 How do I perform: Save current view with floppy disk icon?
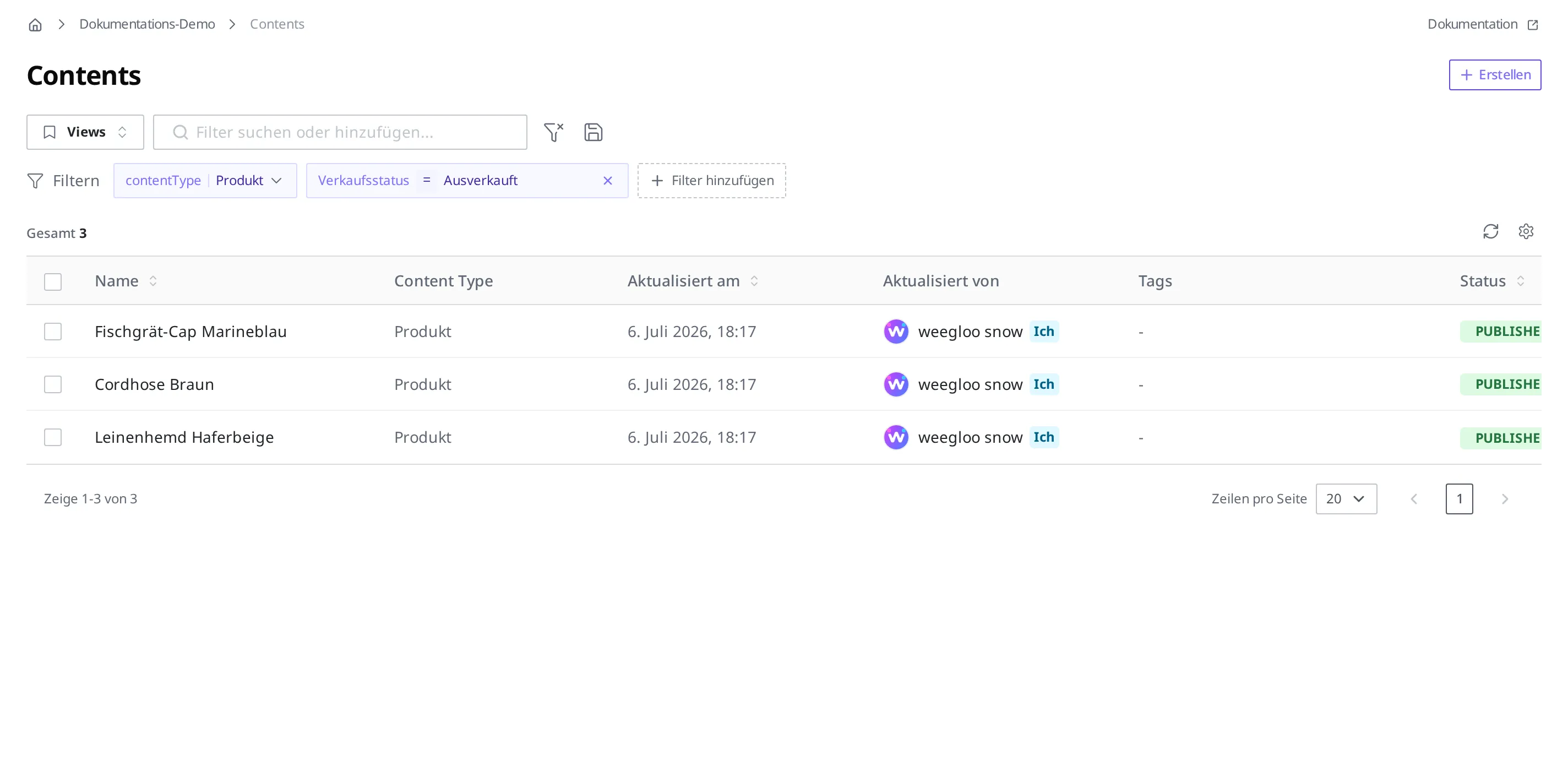pyautogui.click(x=593, y=132)
